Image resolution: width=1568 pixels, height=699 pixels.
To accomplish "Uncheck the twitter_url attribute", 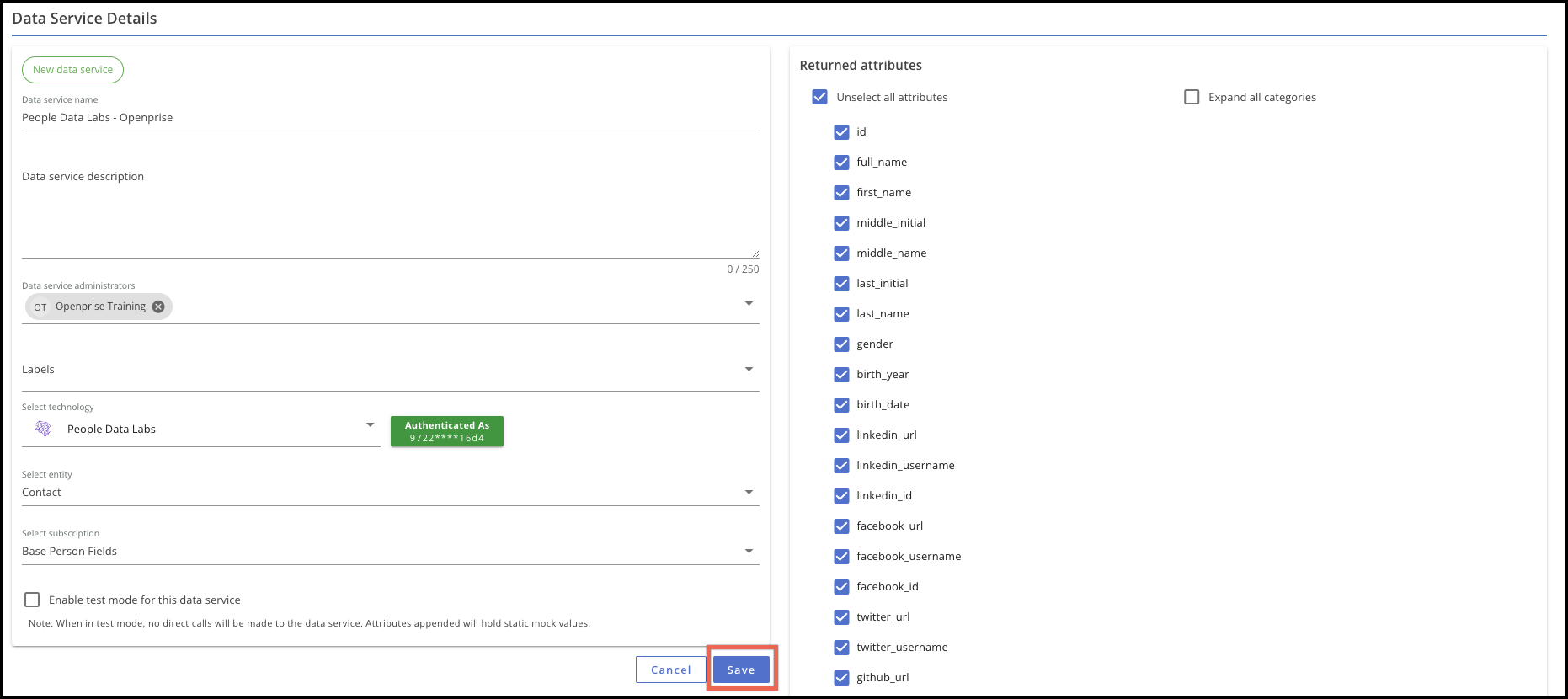I will (841, 617).
